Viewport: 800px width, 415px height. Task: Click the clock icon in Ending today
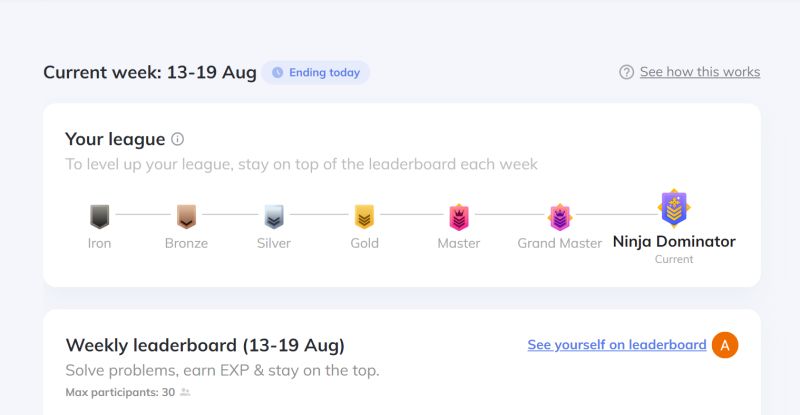(x=277, y=72)
